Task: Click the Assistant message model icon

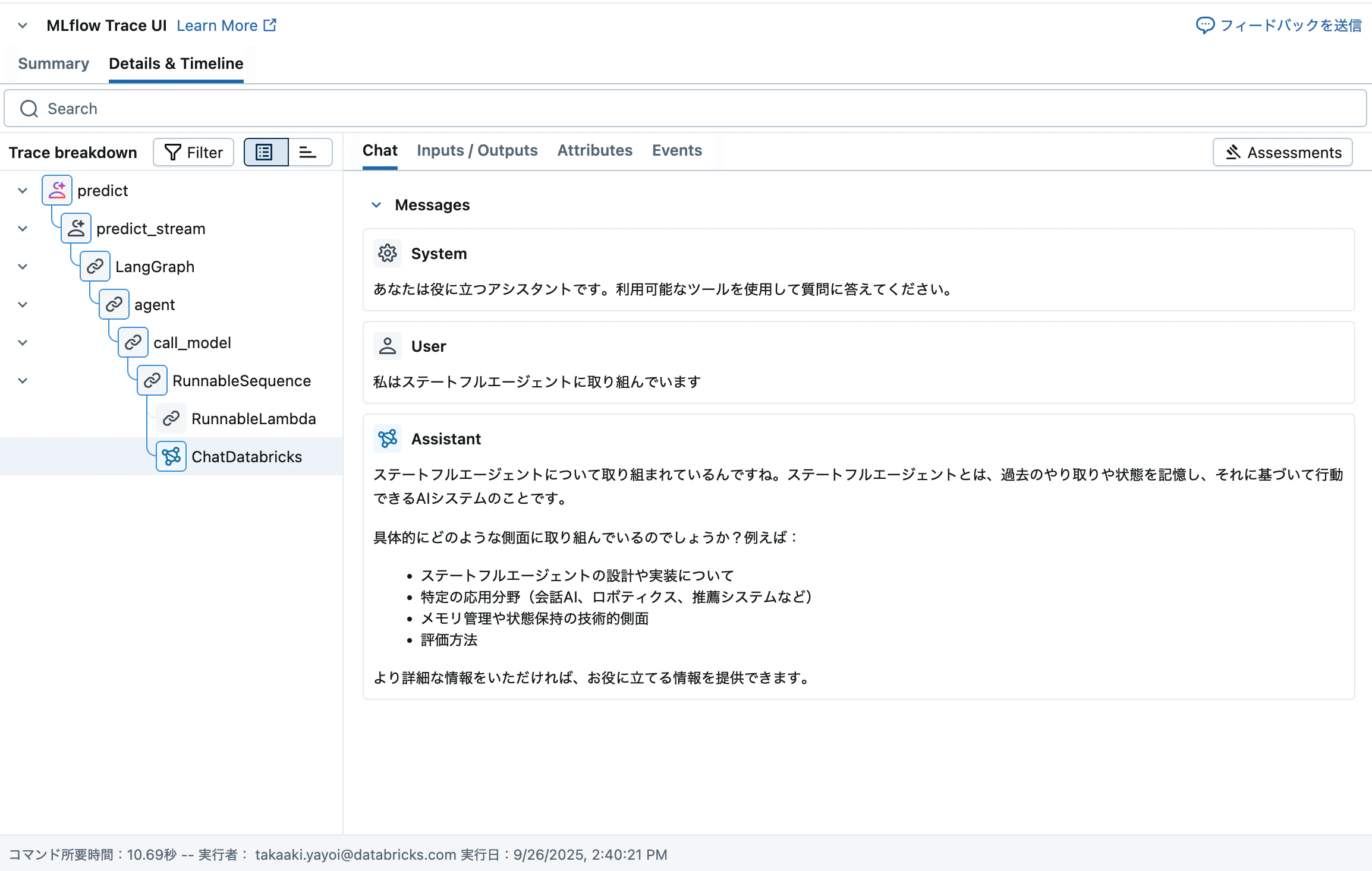Action: (x=388, y=438)
